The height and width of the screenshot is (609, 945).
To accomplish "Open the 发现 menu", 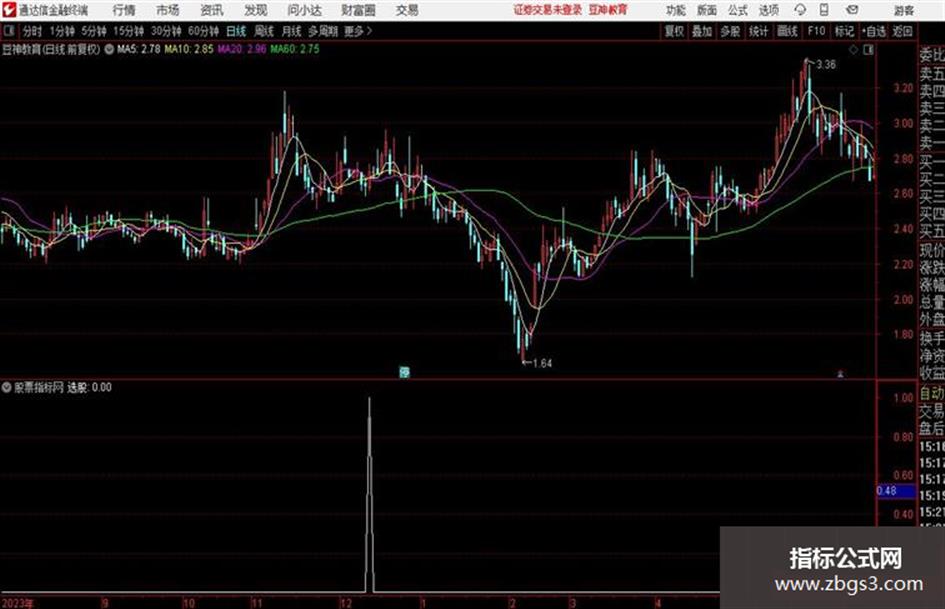I will click(256, 10).
